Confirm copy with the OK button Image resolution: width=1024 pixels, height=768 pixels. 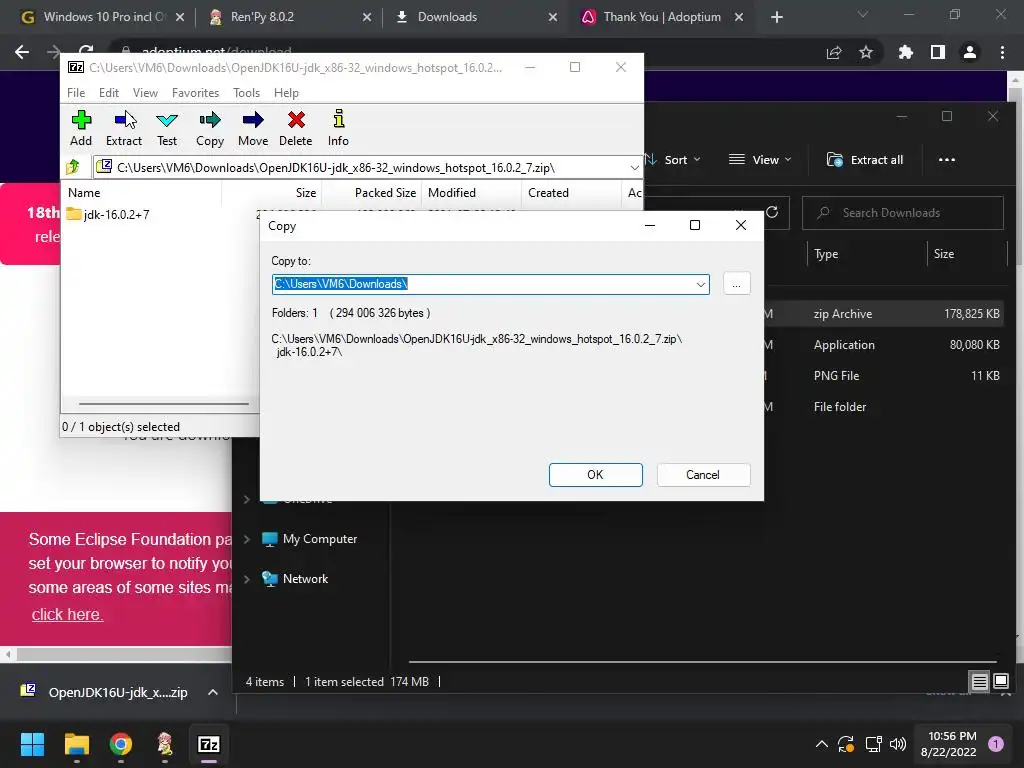click(596, 475)
